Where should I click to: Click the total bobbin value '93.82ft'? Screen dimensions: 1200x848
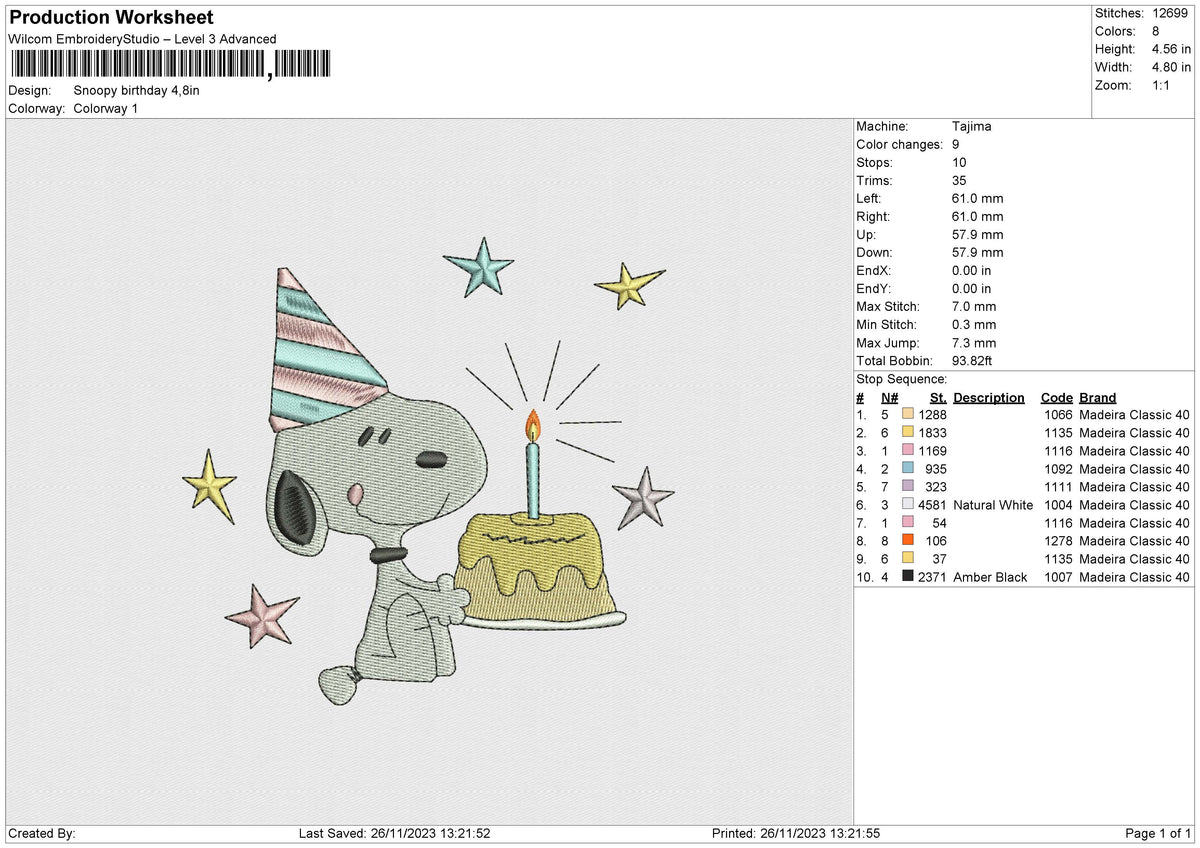973,360
